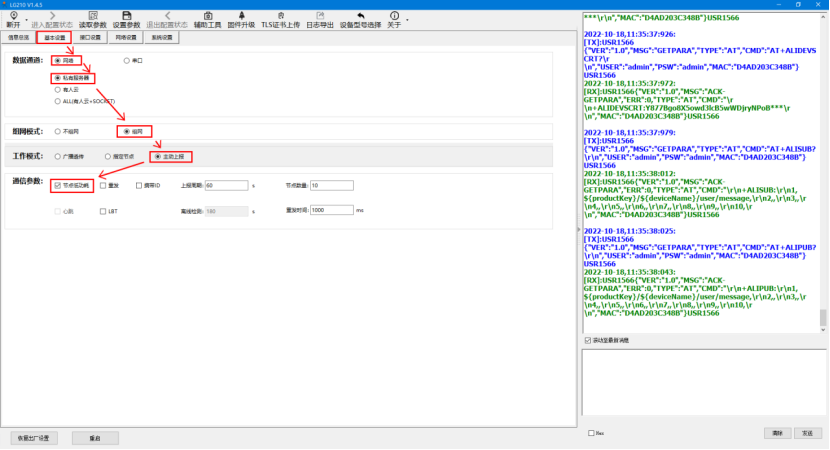Select the 有人云 data channel radio option
Viewport: 830px width, 450px height.
57,89
